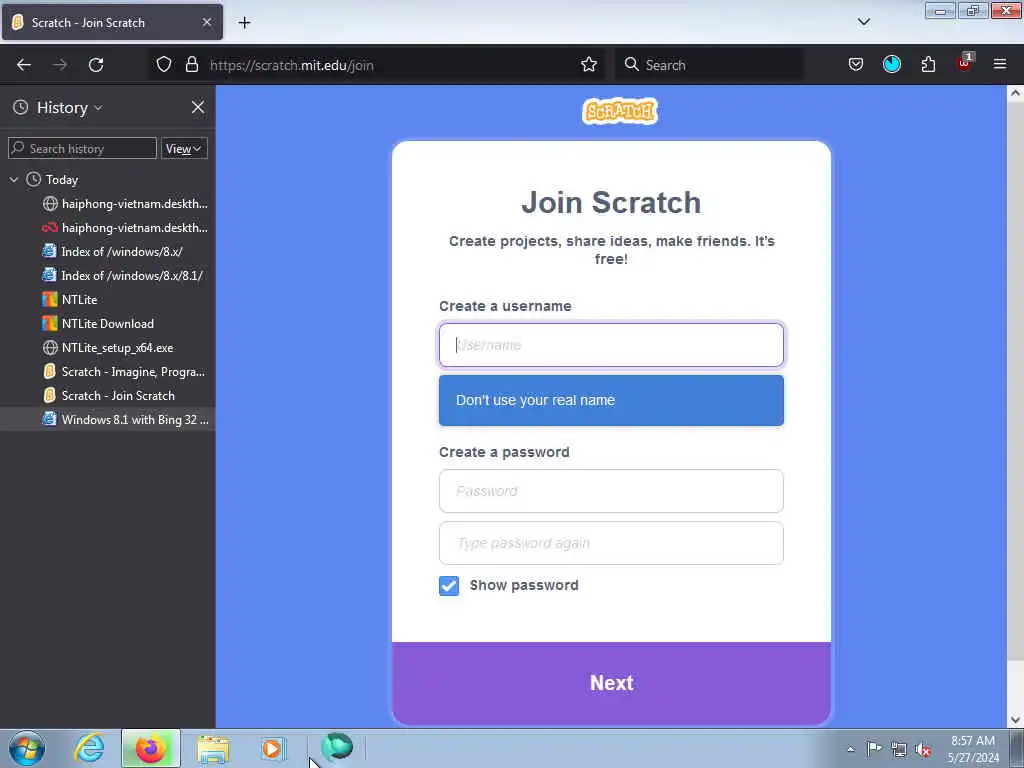Screen dimensions: 1024x768
Task: Click the Firefox taskbar icon
Action: (151, 748)
